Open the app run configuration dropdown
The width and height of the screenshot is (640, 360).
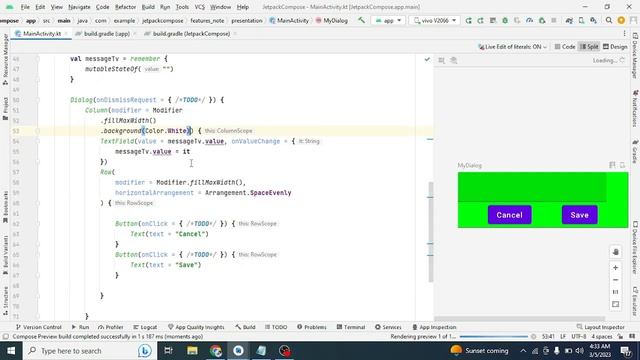[x=388, y=20]
